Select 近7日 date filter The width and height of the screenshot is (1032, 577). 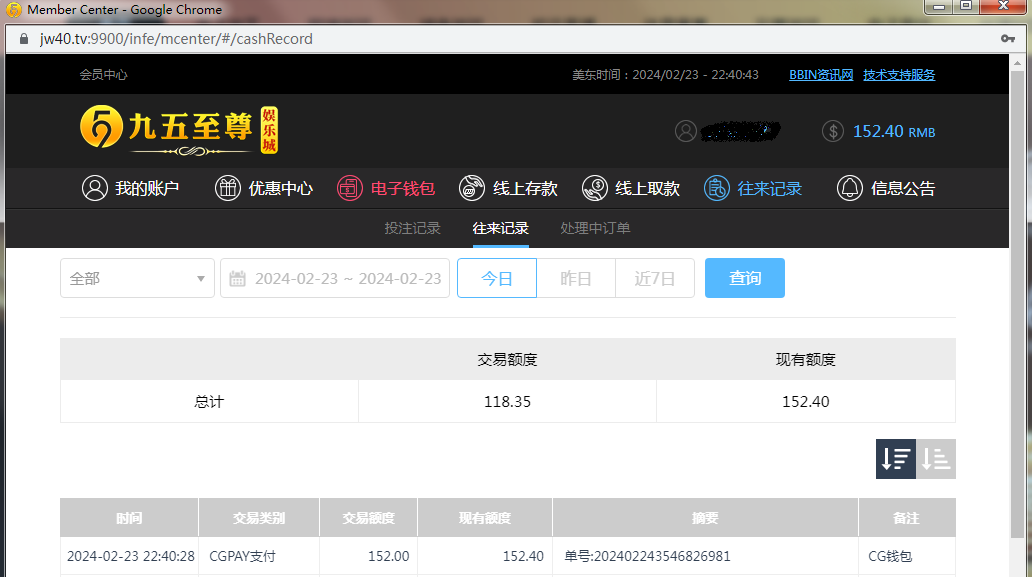point(655,278)
